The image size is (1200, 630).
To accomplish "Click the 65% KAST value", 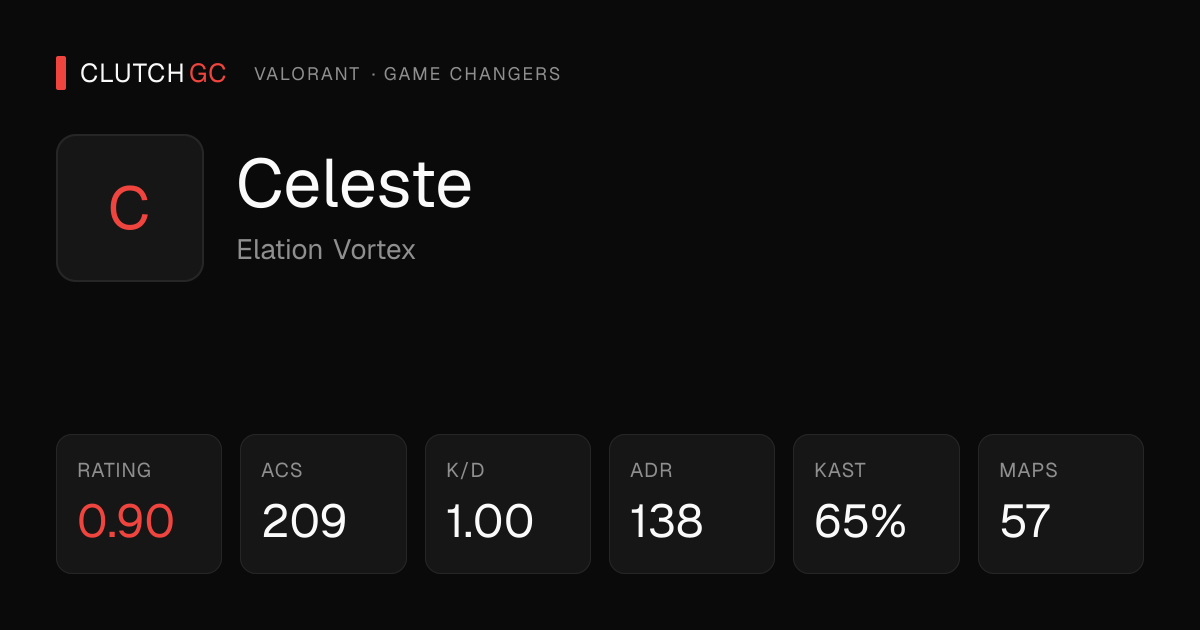I will [x=861, y=522].
